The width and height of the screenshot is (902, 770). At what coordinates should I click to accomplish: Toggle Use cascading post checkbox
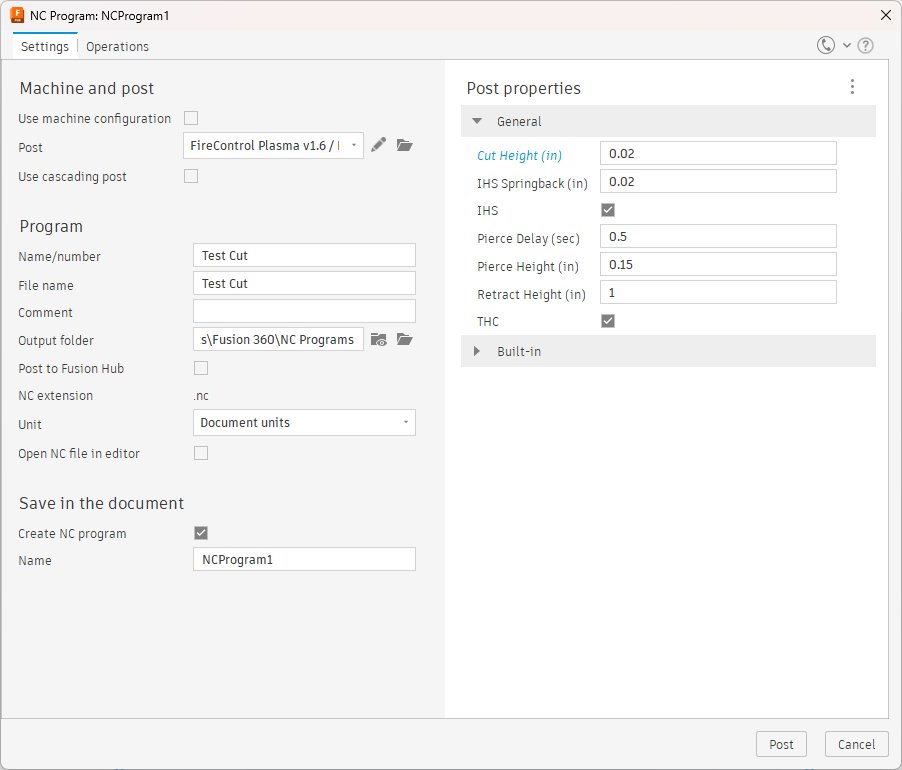tap(191, 176)
